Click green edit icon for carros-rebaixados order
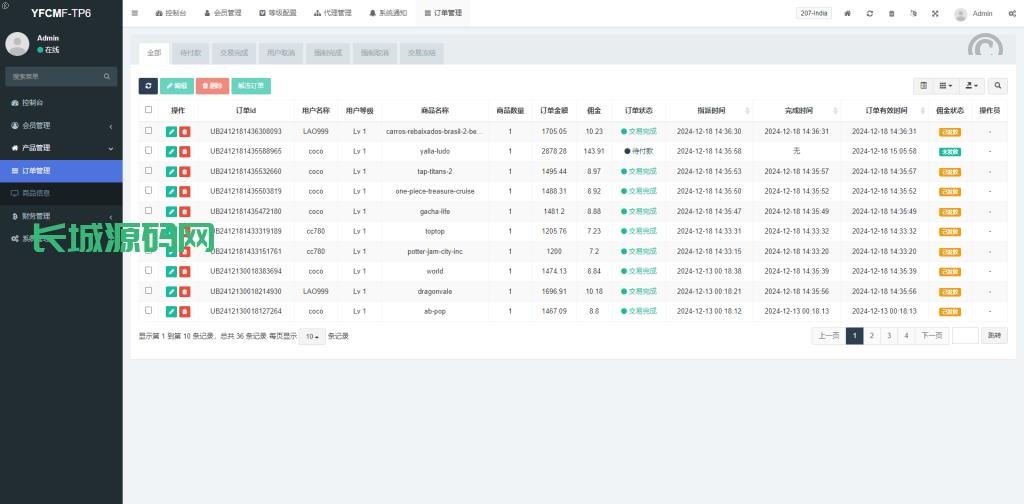Viewport: 1024px width, 504px height. 171,131
